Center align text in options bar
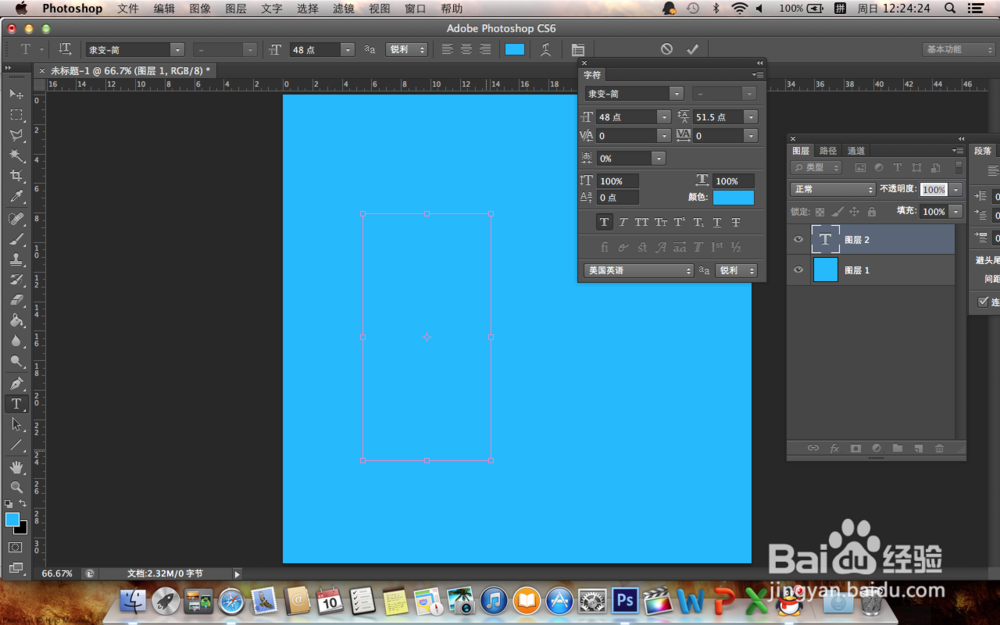The image size is (1000, 625). click(x=466, y=49)
